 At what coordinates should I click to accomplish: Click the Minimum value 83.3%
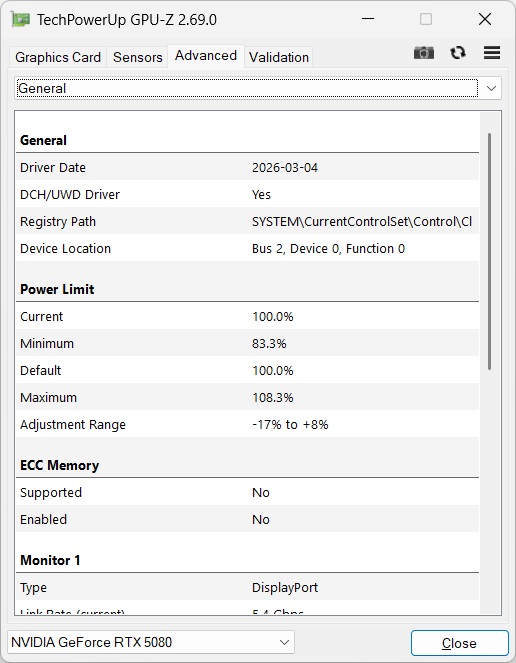pos(269,344)
